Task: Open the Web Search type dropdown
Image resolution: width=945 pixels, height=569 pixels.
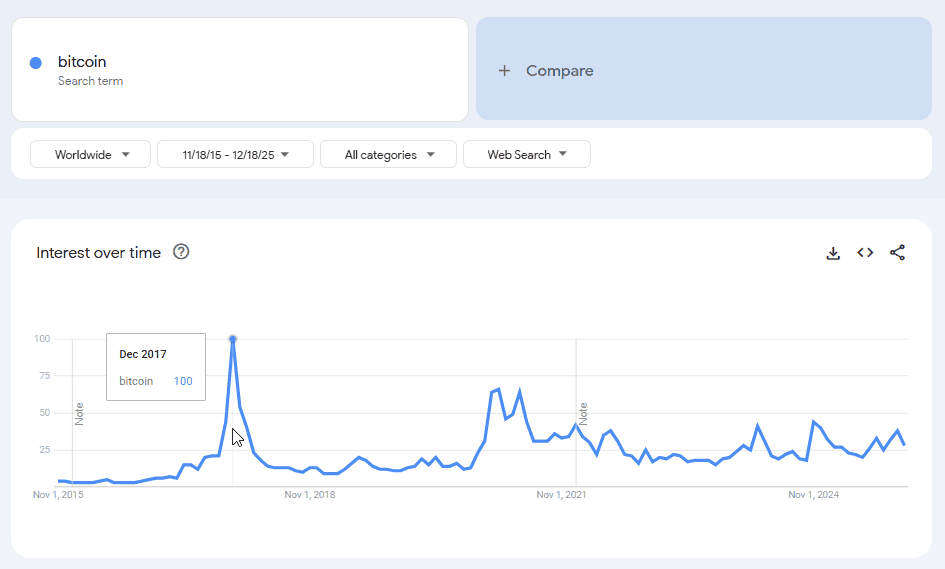Action: click(x=527, y=154)
